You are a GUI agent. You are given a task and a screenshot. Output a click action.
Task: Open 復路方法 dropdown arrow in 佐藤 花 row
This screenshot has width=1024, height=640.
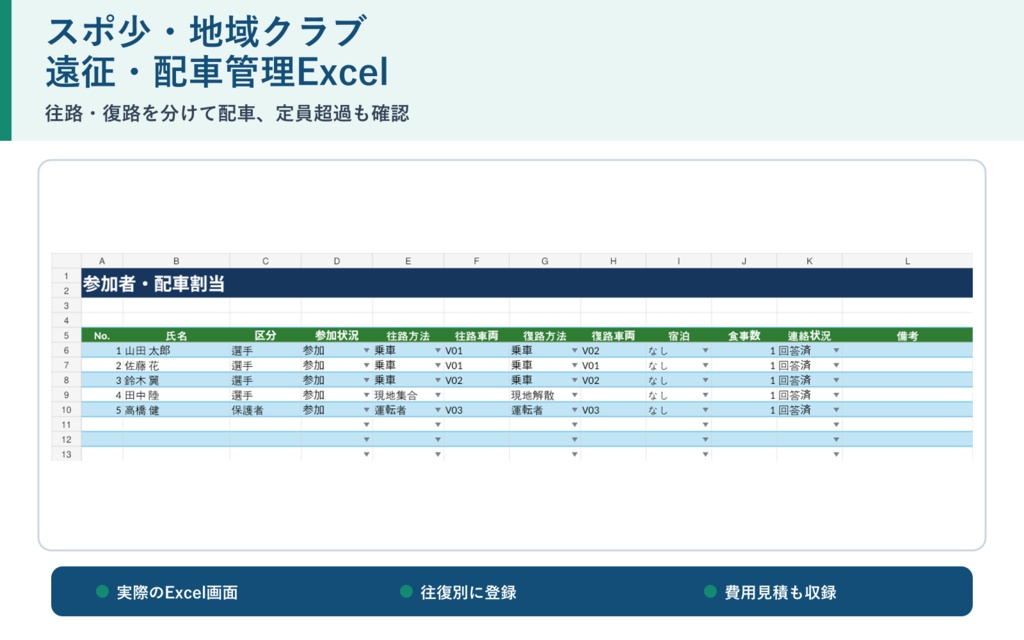(x=575, y=366)
